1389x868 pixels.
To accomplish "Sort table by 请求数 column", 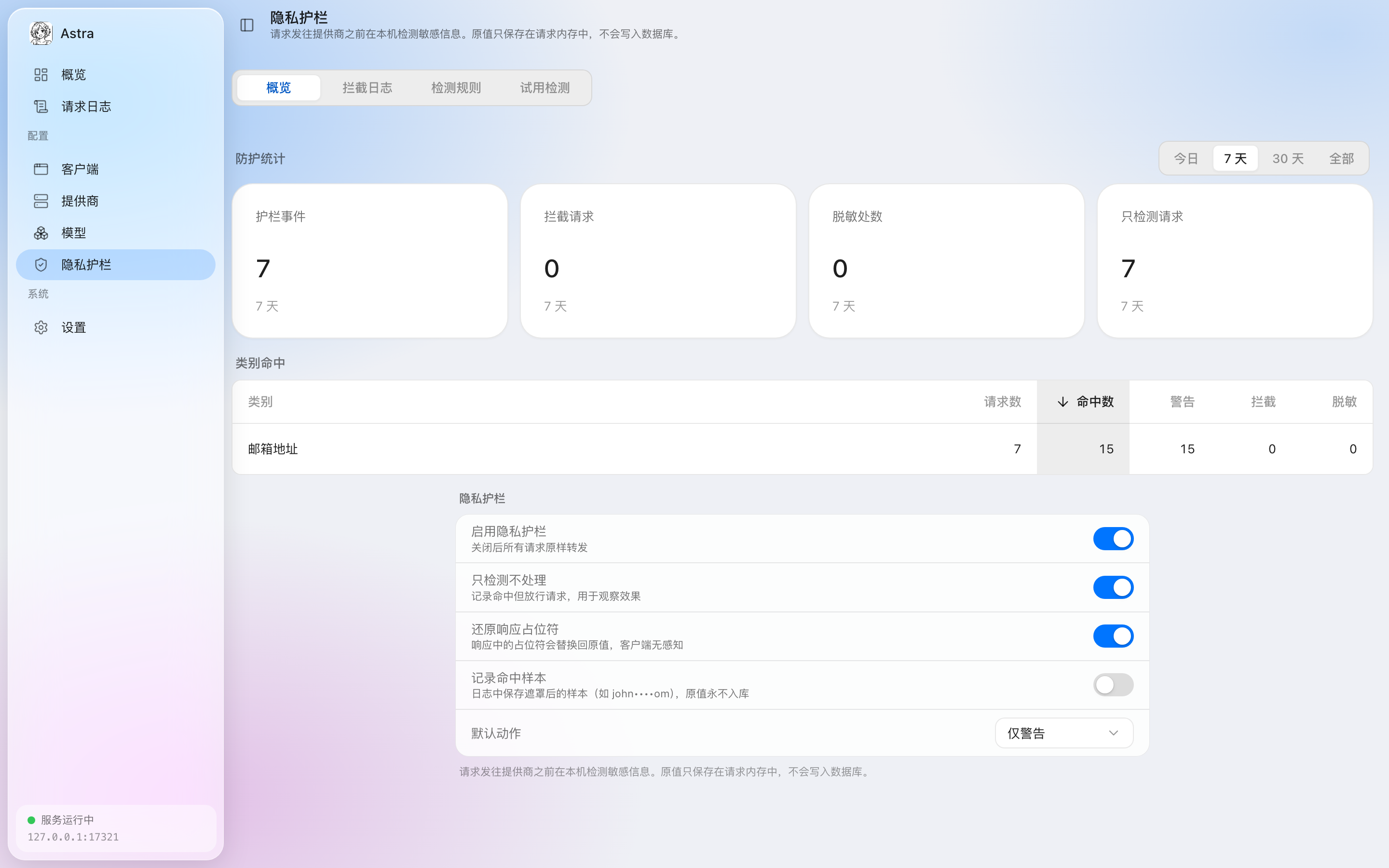I will coord(1003,402).
